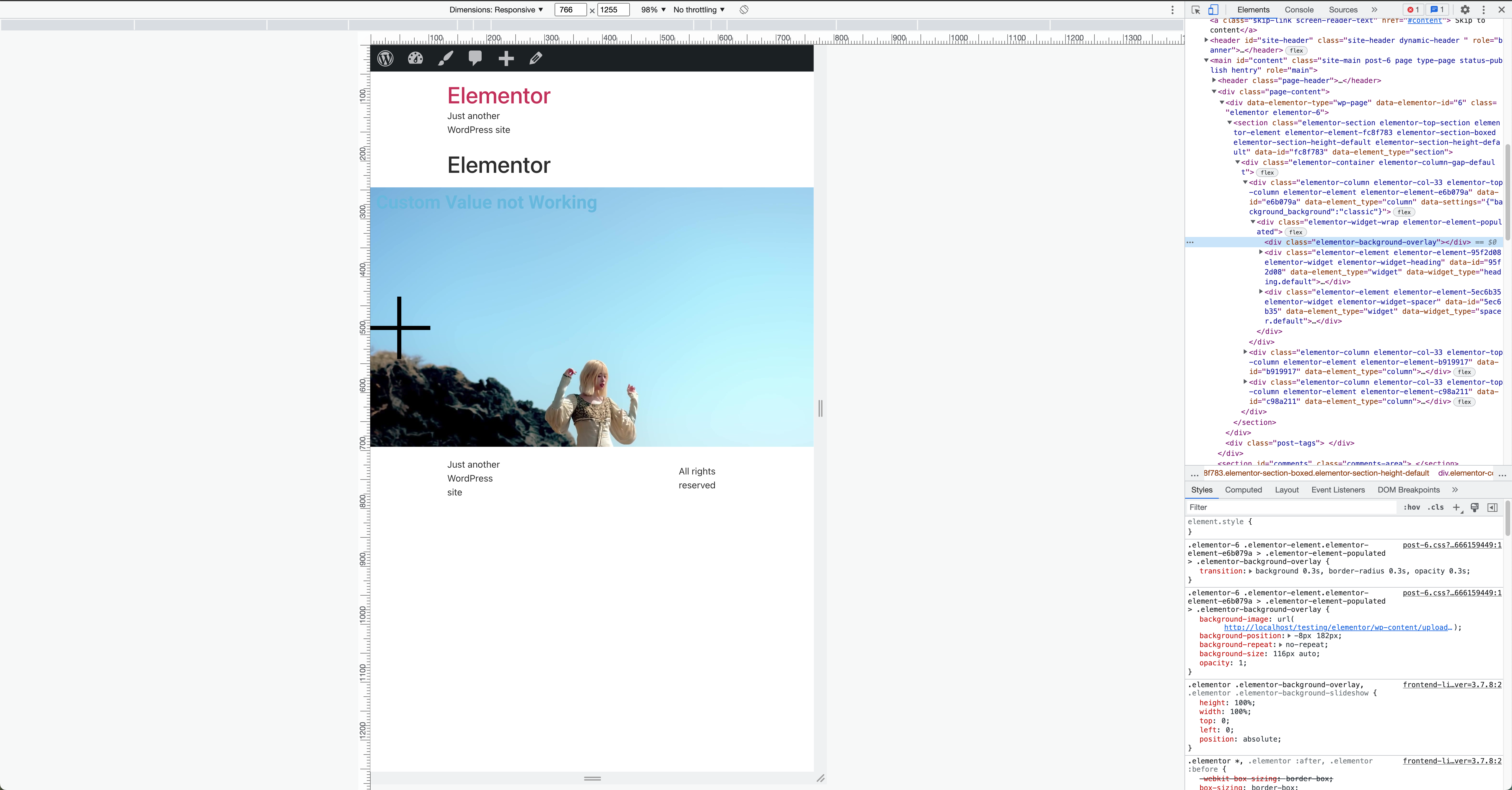
Task: Expand the elementor-element-b919917 column node
Action: [x=1245, y=352]
